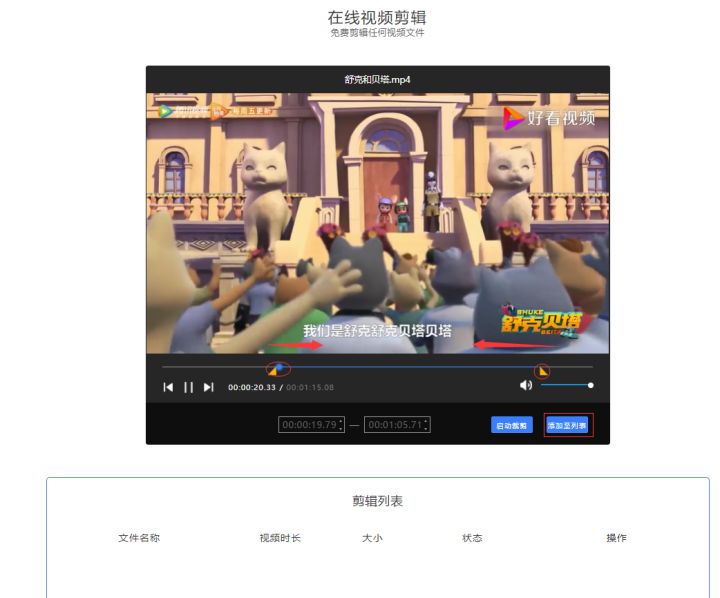Mute the audio via speaker icon
This screenshot has height=598, width=720.
526,385
